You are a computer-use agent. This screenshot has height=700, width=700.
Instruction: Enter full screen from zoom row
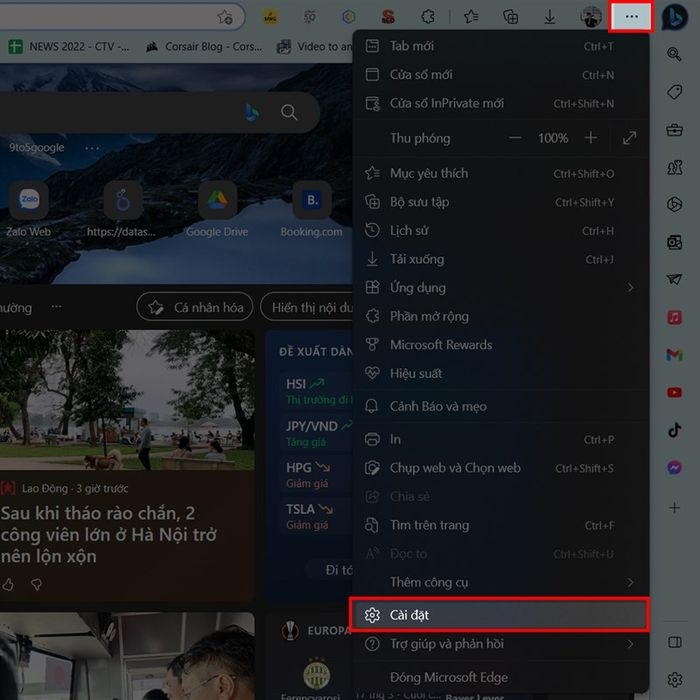click(x=629, y=138)
